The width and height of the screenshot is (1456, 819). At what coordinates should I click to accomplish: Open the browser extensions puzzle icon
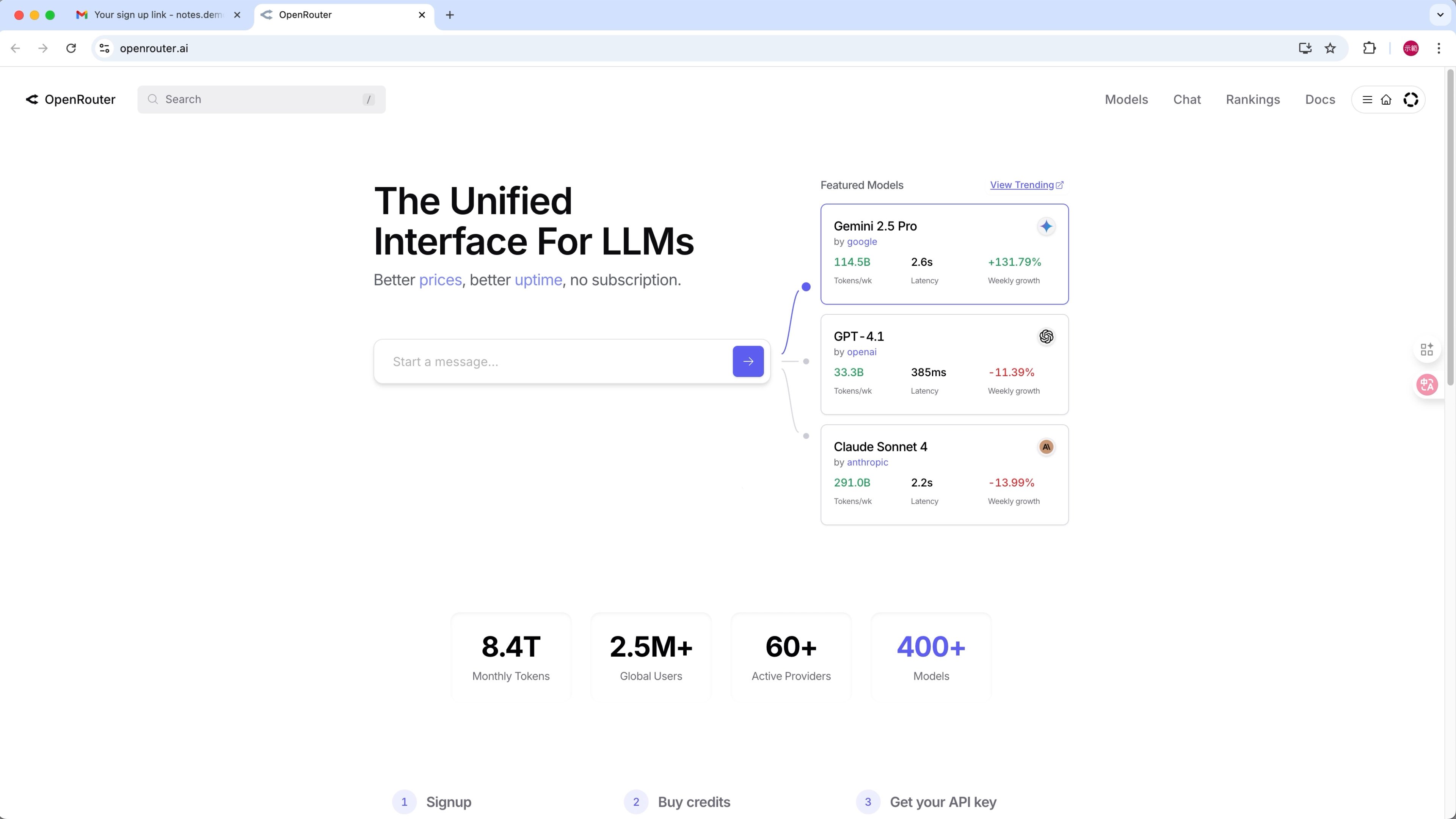pos(1369,48)
